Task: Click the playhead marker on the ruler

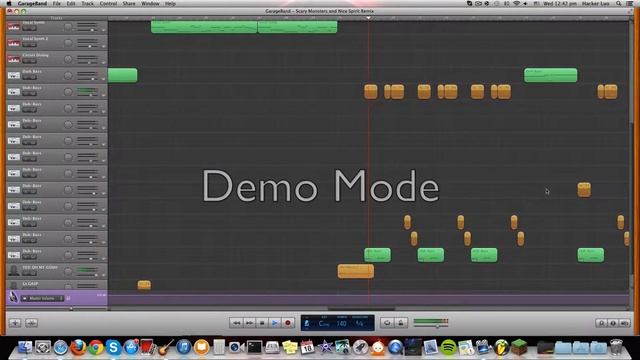Action: point(368,18)
